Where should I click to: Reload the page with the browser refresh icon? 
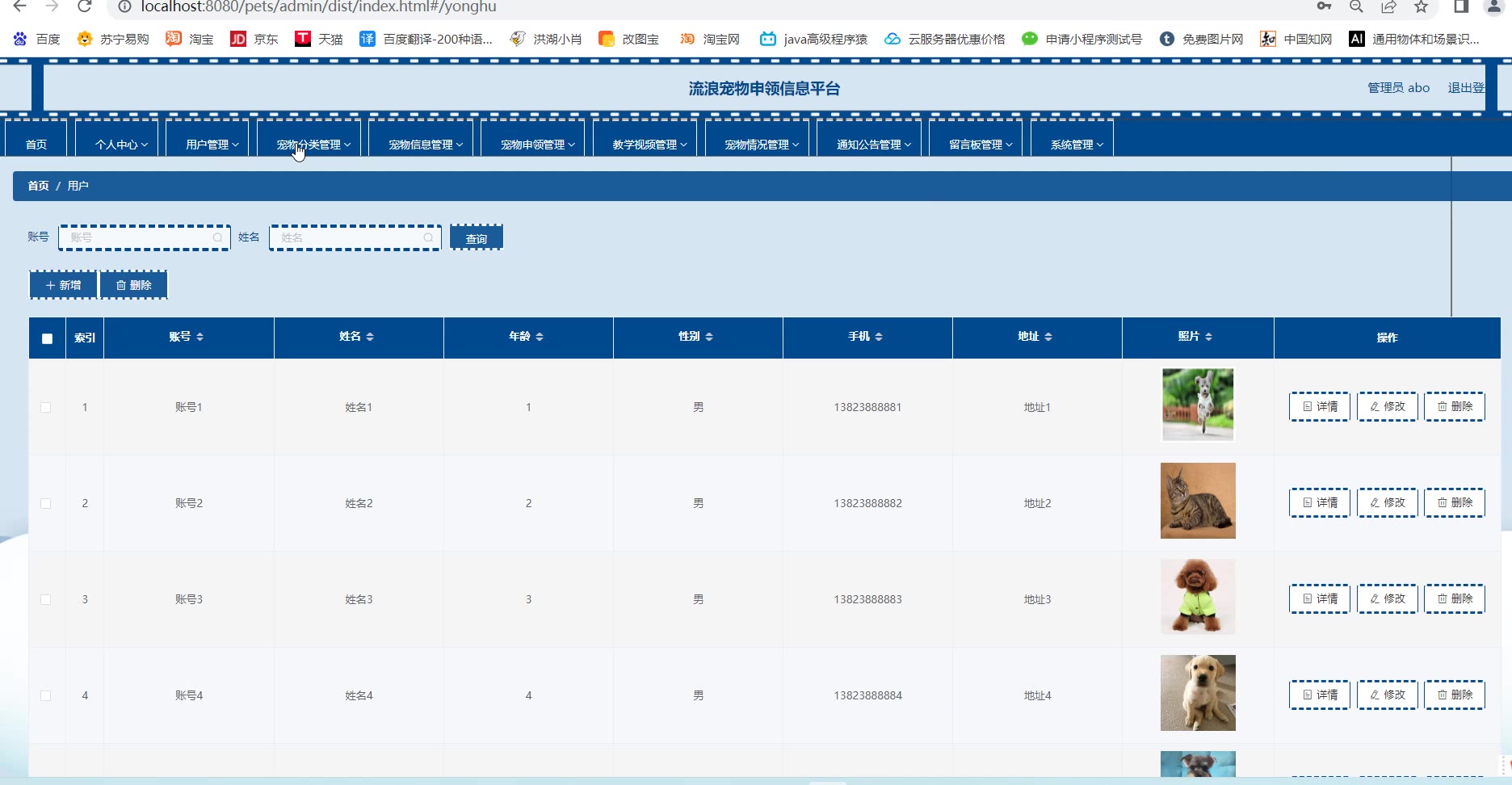84,6
